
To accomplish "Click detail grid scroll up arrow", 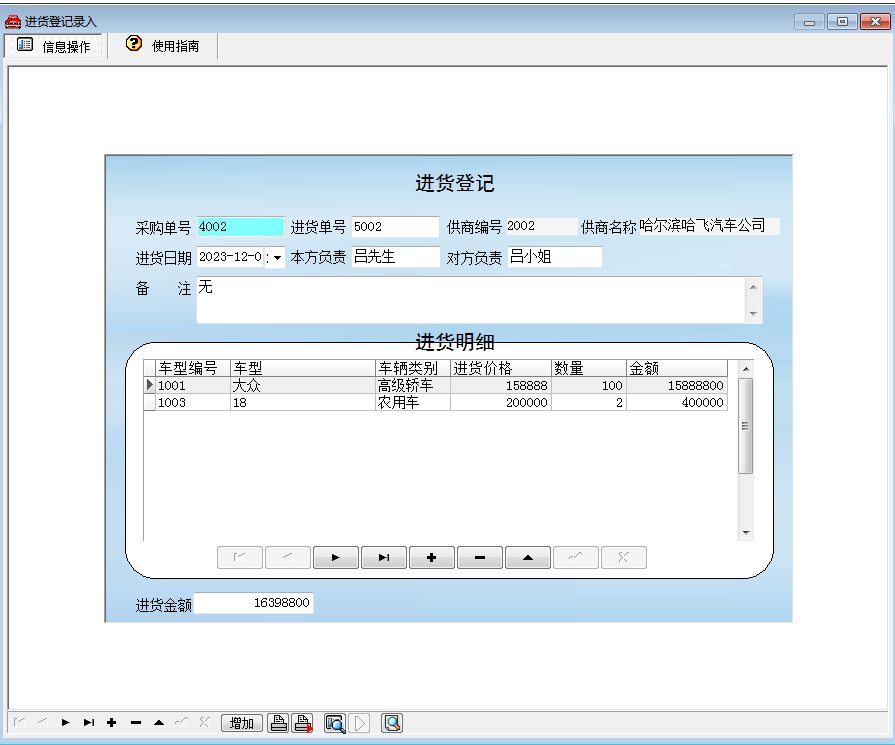I will pyautogui.click(x=745, y=369).
